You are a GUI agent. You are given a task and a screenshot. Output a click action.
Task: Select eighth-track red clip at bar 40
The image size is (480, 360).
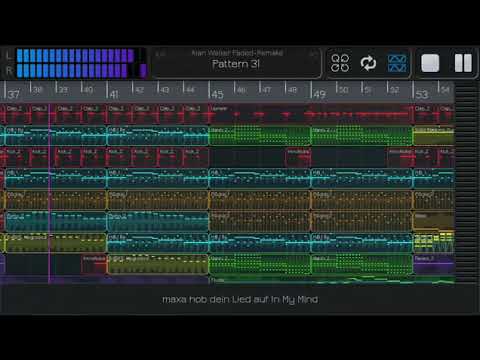94,264
